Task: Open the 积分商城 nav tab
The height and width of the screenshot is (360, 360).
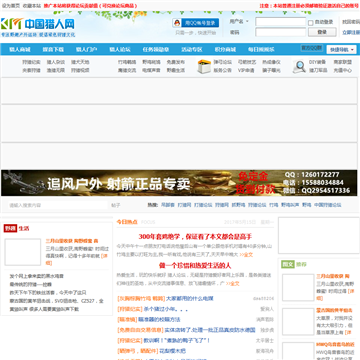Action: point(225,49)
